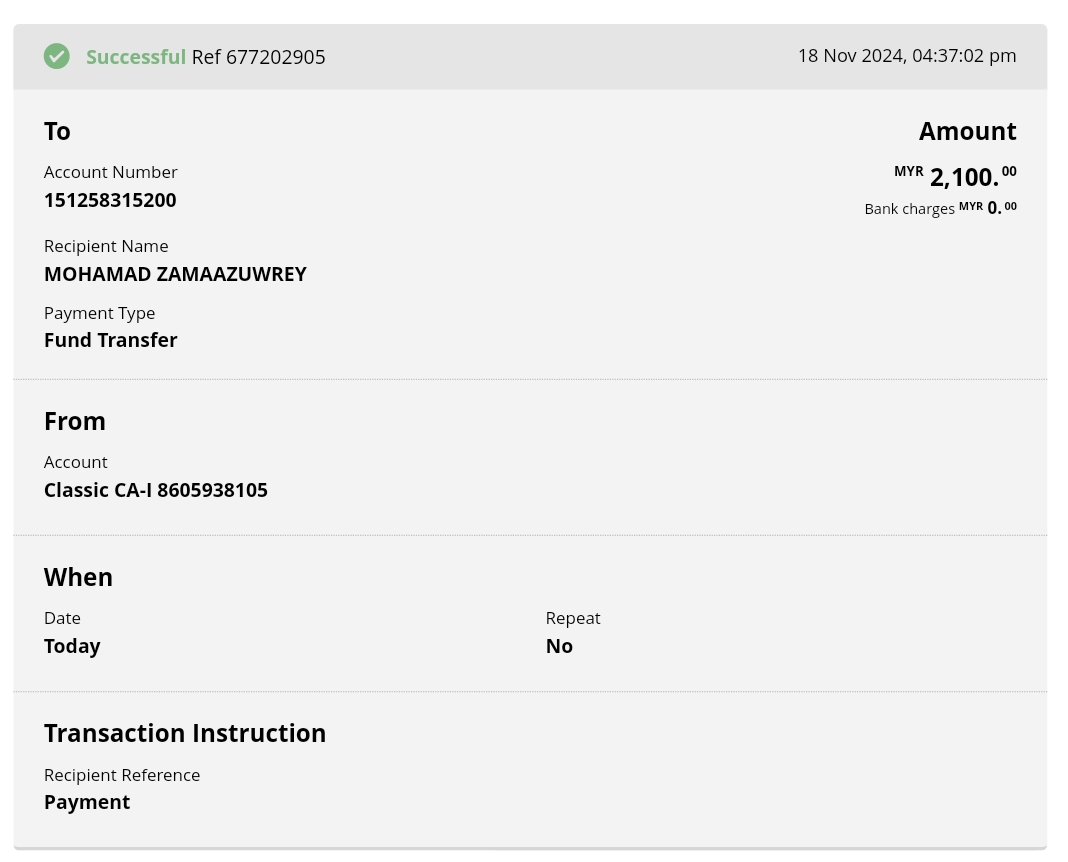Click the To section heading
The height and width of the screenshot is (862, 1068).
[x=57, y=131]
